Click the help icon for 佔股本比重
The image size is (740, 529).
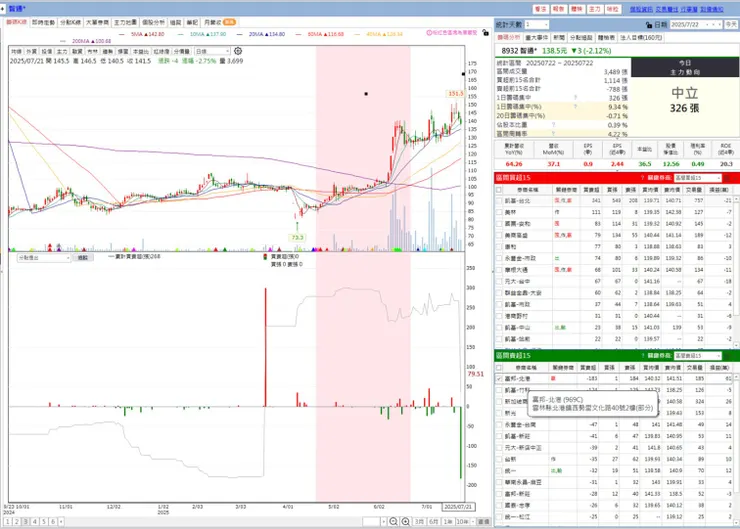[553, 125]
